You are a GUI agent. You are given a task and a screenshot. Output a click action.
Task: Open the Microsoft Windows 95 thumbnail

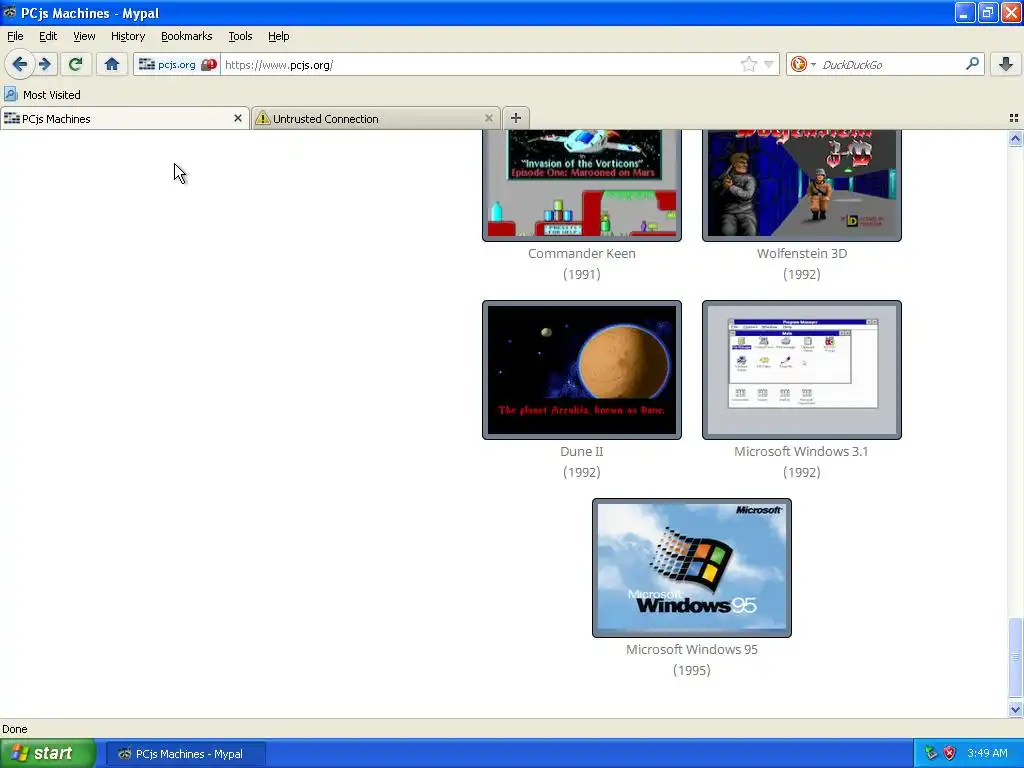tap(692, 568)
